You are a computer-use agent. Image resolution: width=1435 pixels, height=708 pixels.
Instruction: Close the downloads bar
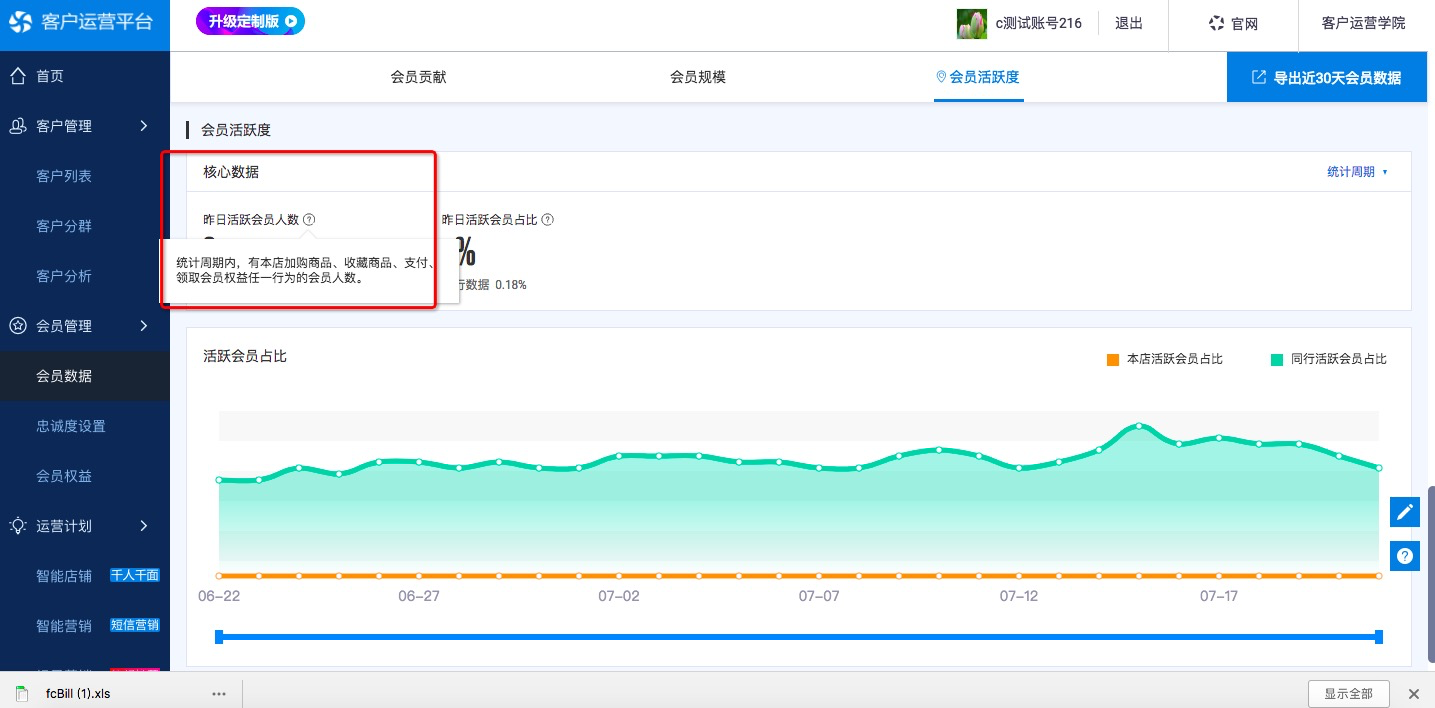1414,694
